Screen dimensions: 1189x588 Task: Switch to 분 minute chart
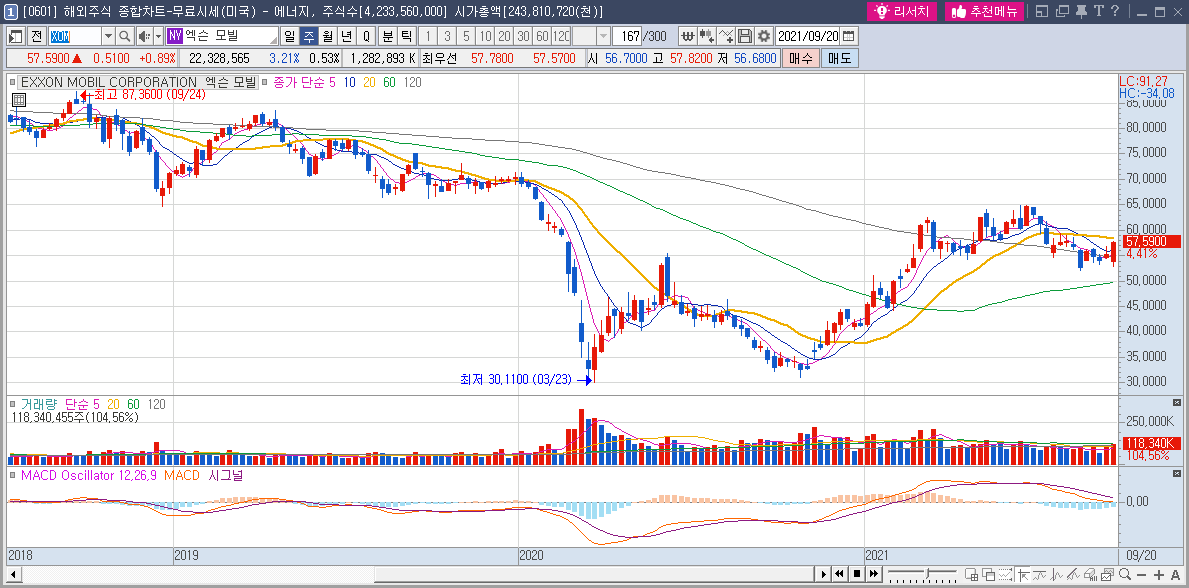pyautogui.click(x=387, y=36)
